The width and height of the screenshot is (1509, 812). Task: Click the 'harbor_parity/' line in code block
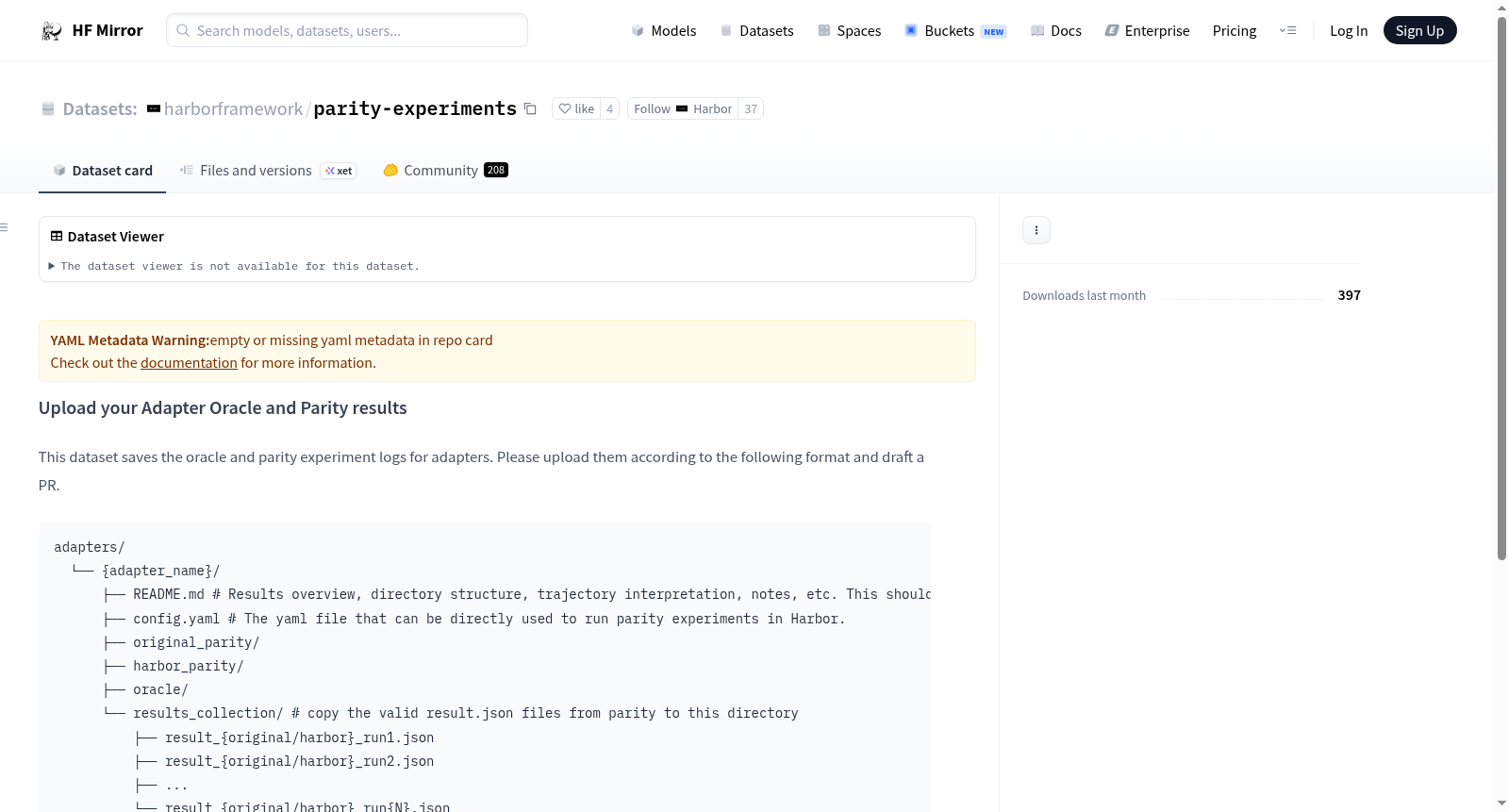tap(189, 666)
